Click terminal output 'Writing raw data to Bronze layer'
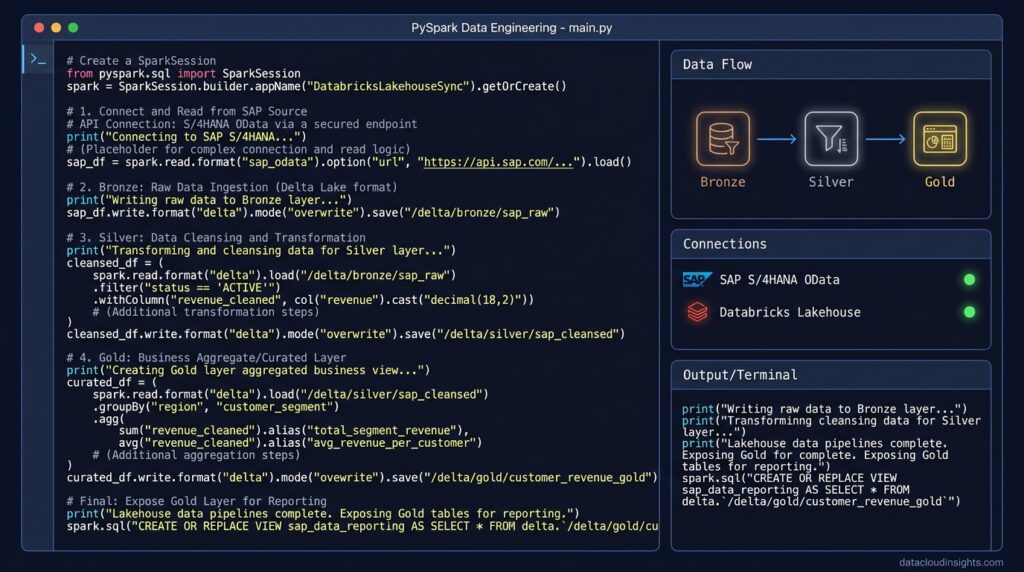Image resolution: width=1024 pixels, height=572 pixels. point(824,409)
